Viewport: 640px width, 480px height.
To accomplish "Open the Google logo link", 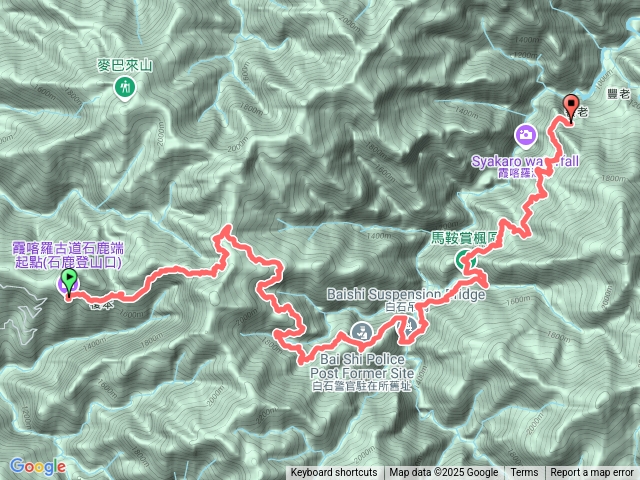I will click(x=38, y=467).
